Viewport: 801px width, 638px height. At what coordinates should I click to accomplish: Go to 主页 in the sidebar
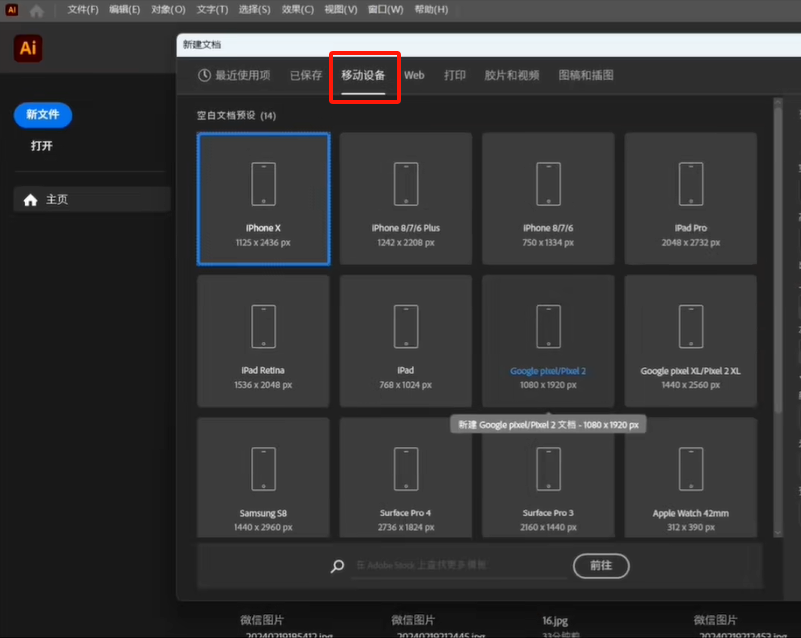(92, 199)
